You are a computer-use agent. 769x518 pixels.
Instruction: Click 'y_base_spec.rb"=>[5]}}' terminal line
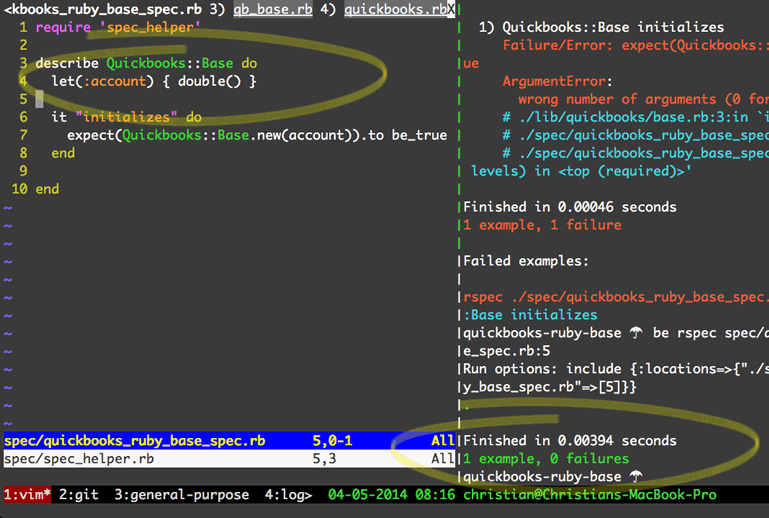(x=550, y=387)
